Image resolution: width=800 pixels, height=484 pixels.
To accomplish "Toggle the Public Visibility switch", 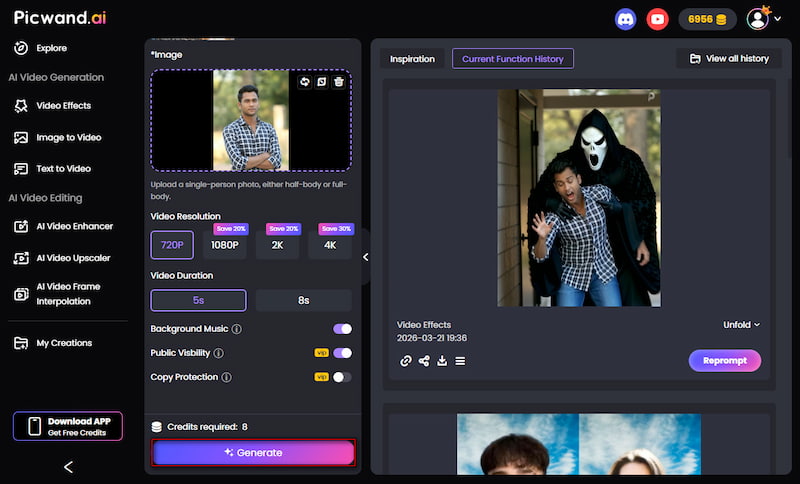I will pyautogui.click(x=342, y=353).
